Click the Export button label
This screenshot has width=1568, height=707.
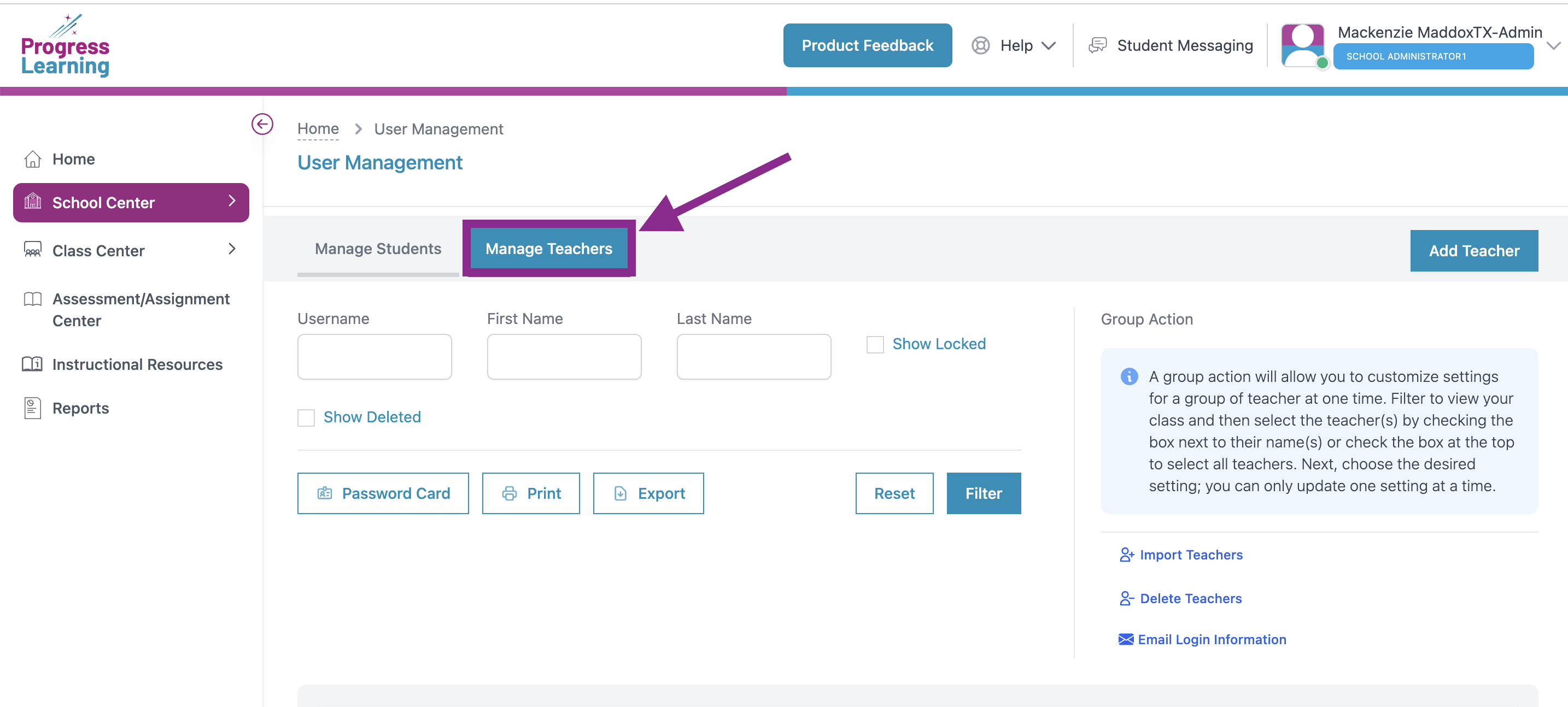[662, 493]
